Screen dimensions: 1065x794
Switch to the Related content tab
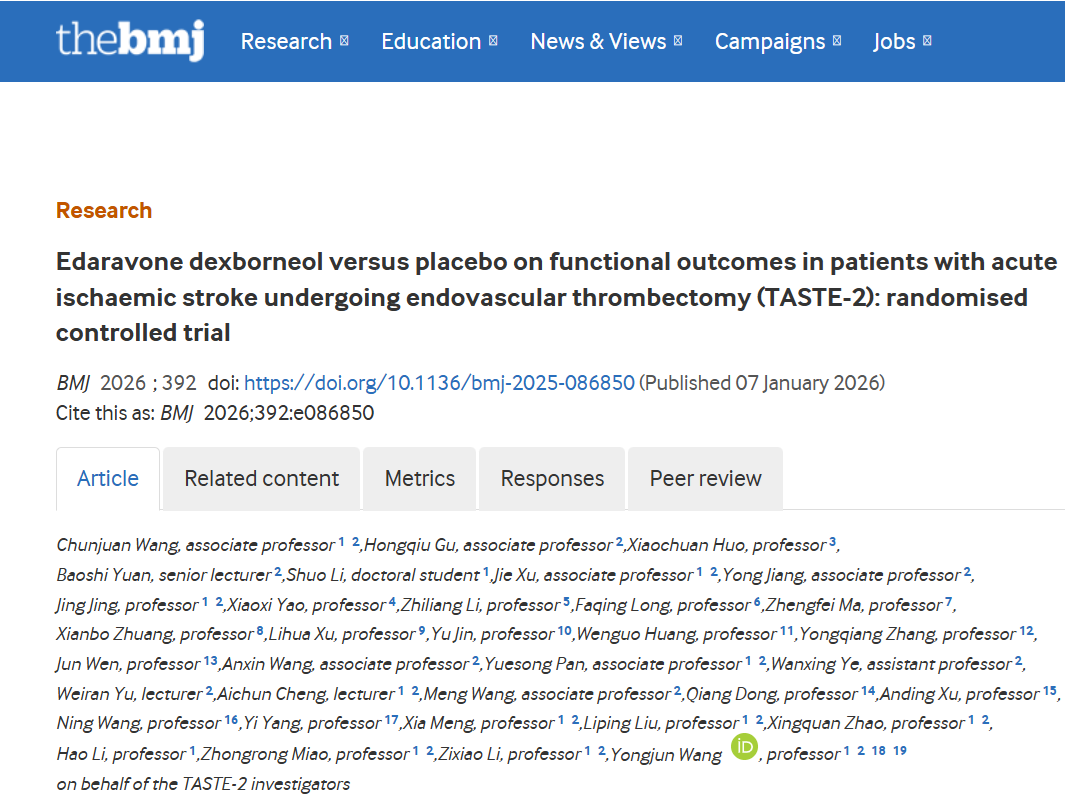(x=262, y=478)
